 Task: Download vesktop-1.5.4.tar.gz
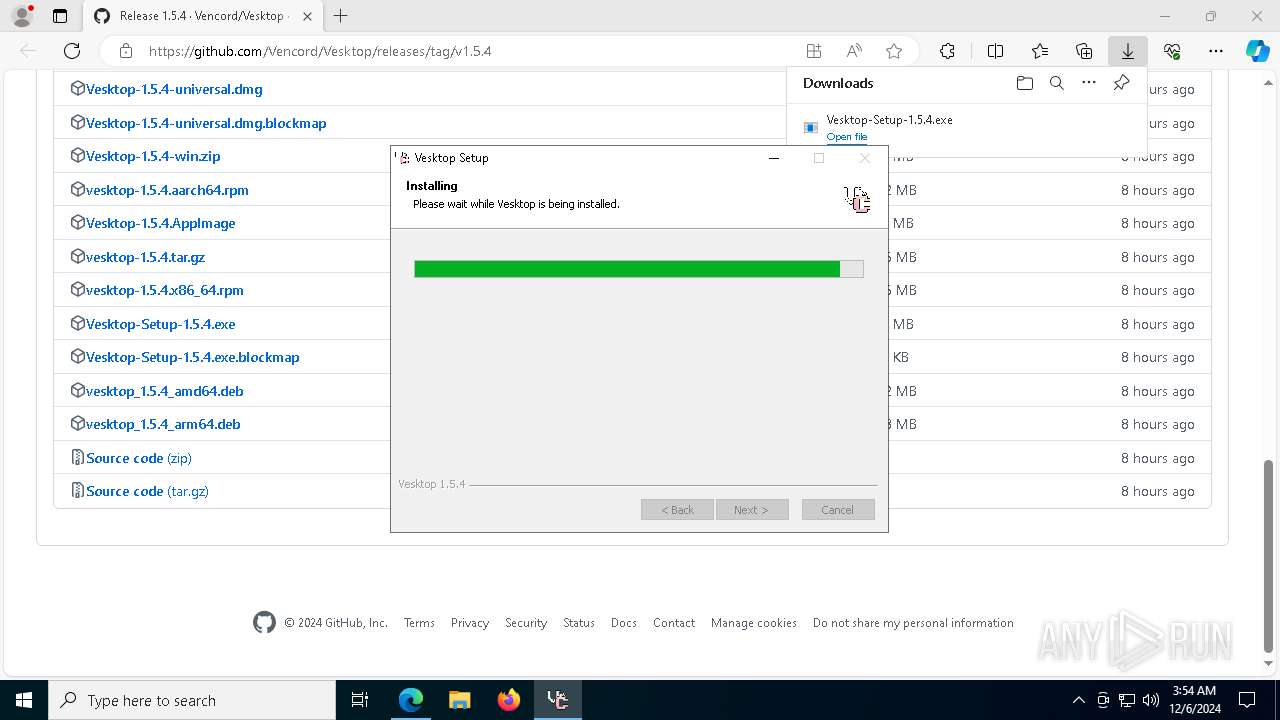(x=145, y=257)
